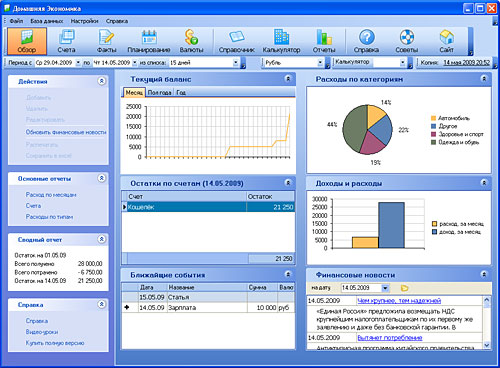Open the Счета accounts toolbar icon
The height and width of the screenshot is (368, 500).
point(67,41)
